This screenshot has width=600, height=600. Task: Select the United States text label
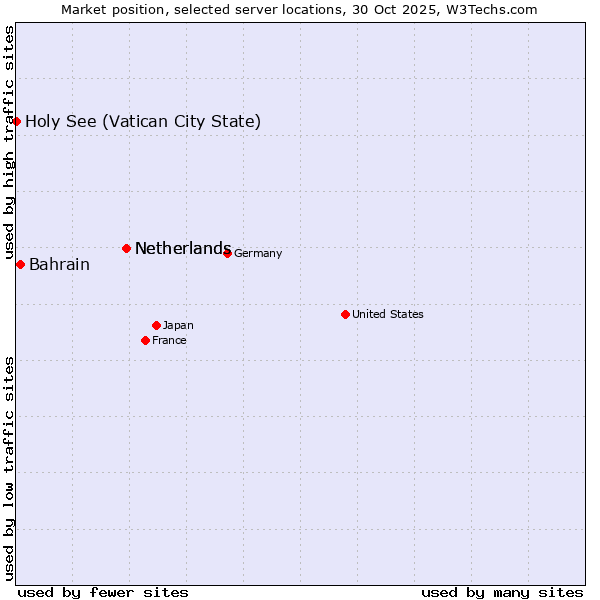point(388,315)
